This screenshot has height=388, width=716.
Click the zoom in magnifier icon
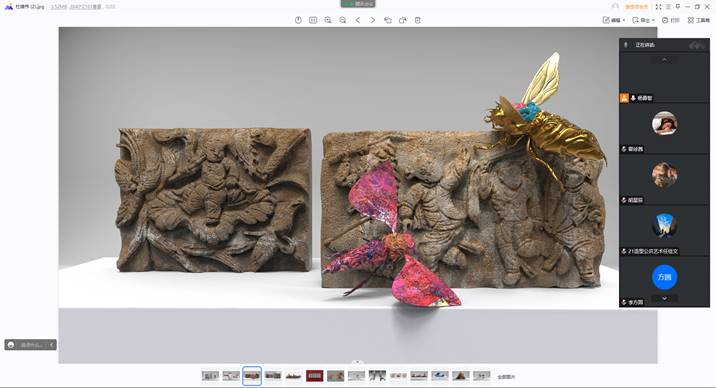pyautogui.click(x=328, y=20)
